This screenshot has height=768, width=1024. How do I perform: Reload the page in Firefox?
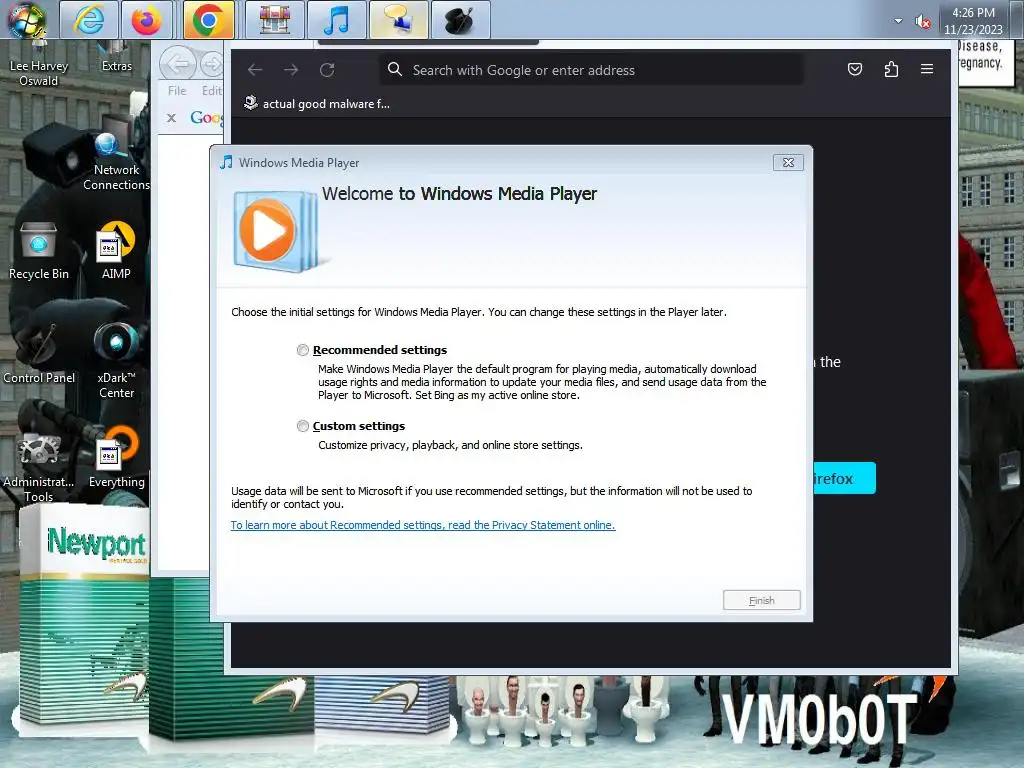[x=327, y=69]
